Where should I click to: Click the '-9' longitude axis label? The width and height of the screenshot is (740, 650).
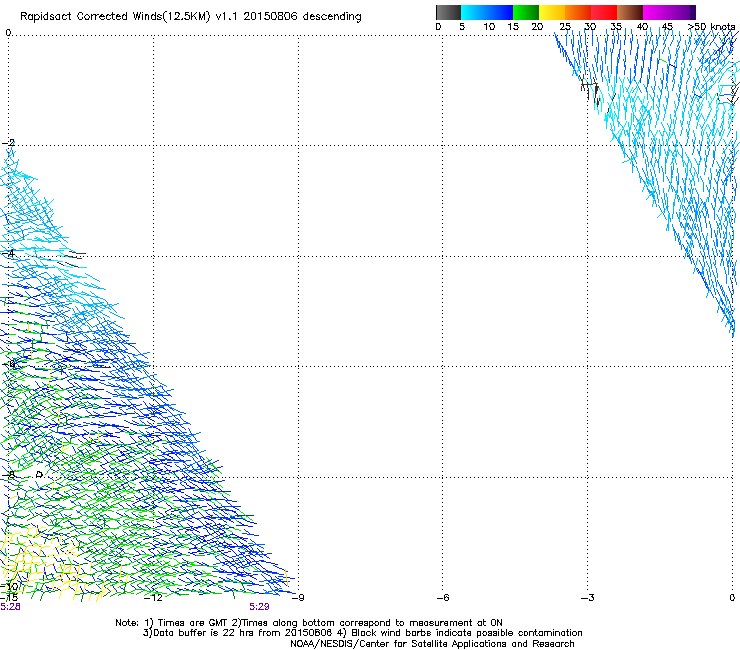[x=298, y=598]
